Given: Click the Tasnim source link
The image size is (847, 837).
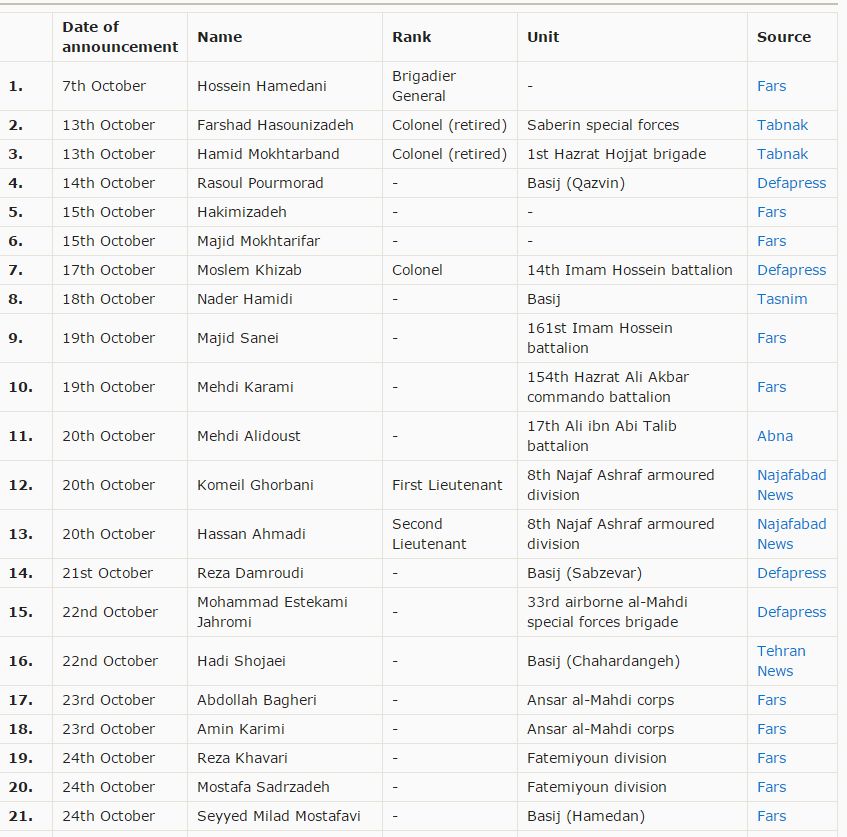Looking at the screenshot, I should pos(782,299).
